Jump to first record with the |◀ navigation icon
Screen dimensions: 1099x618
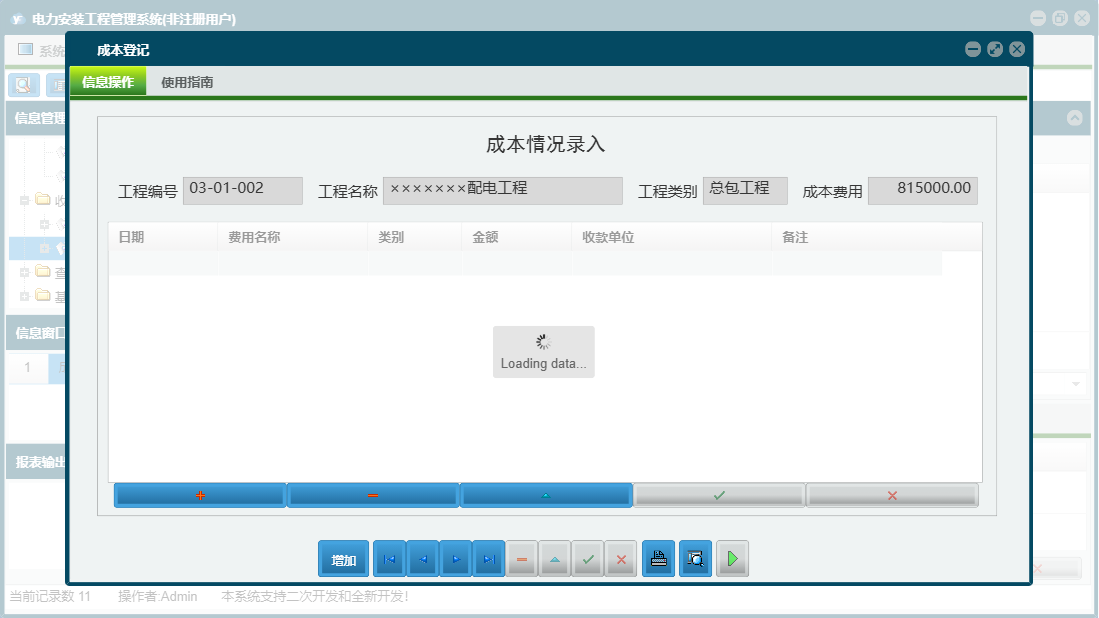[x=389, y=558]
